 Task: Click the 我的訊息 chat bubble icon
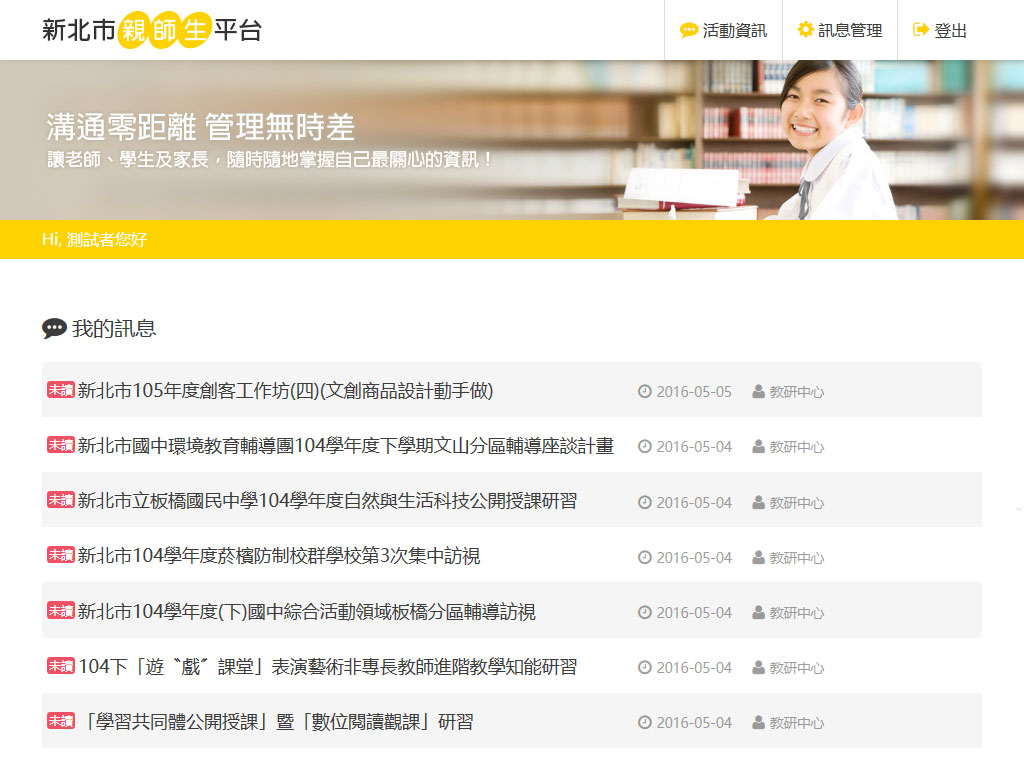click(x=54, y=328)
